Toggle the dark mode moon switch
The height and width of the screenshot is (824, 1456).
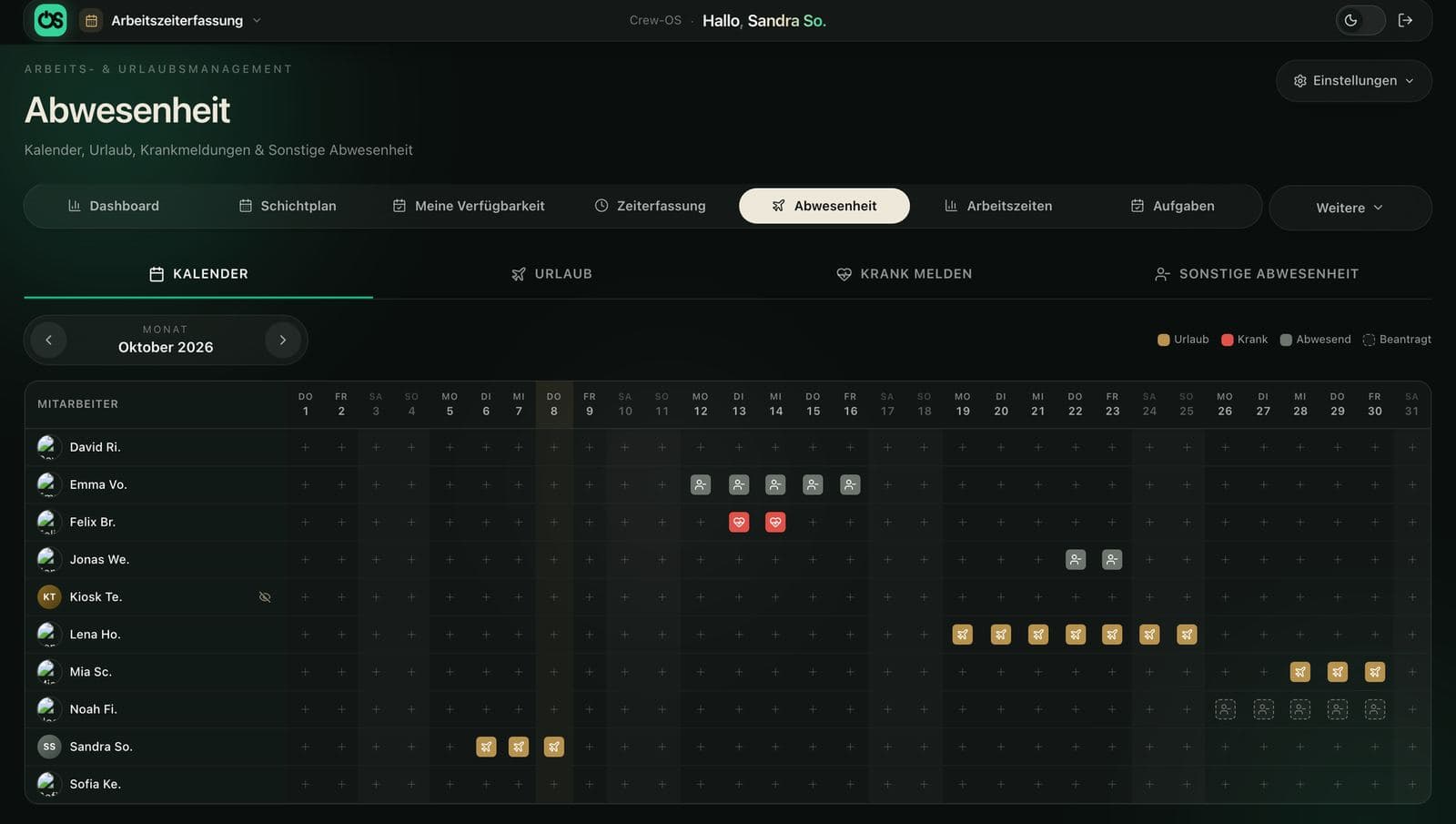coord(1360,20)
